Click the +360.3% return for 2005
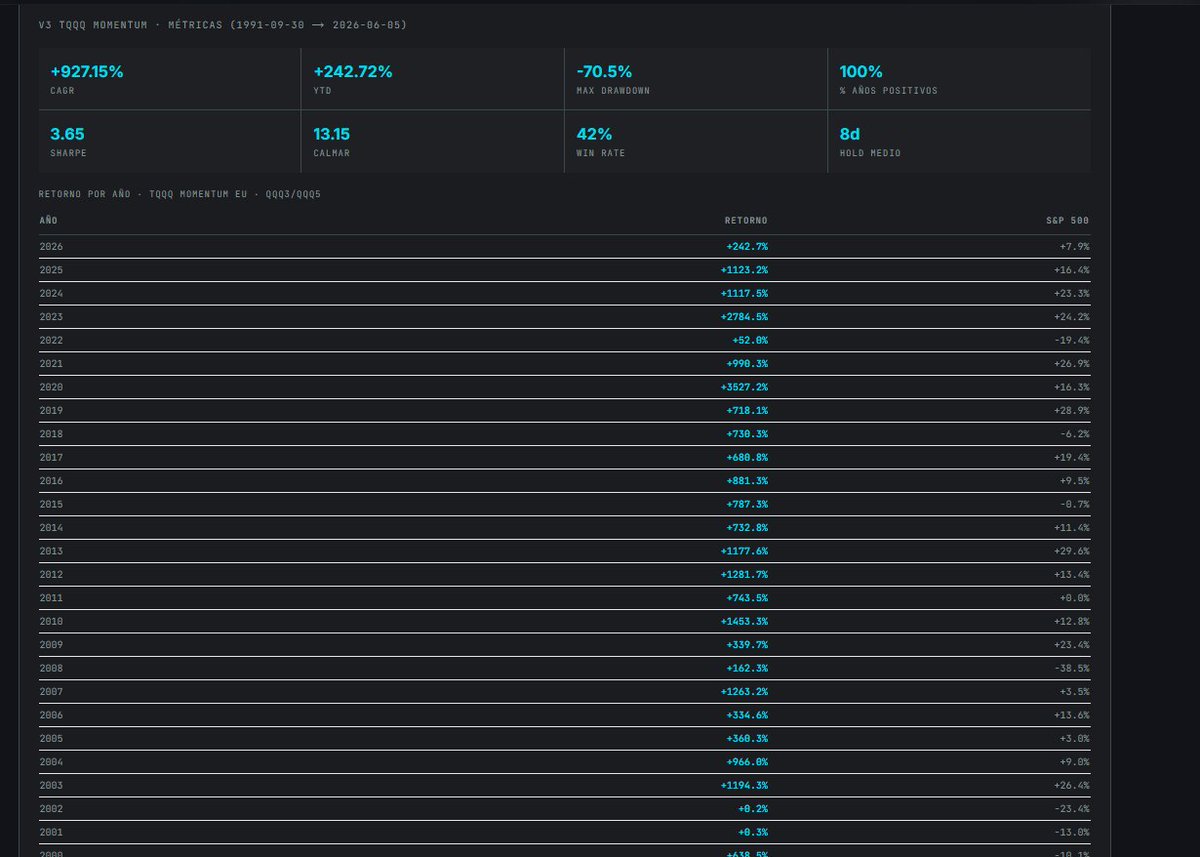 pos(747,739)
